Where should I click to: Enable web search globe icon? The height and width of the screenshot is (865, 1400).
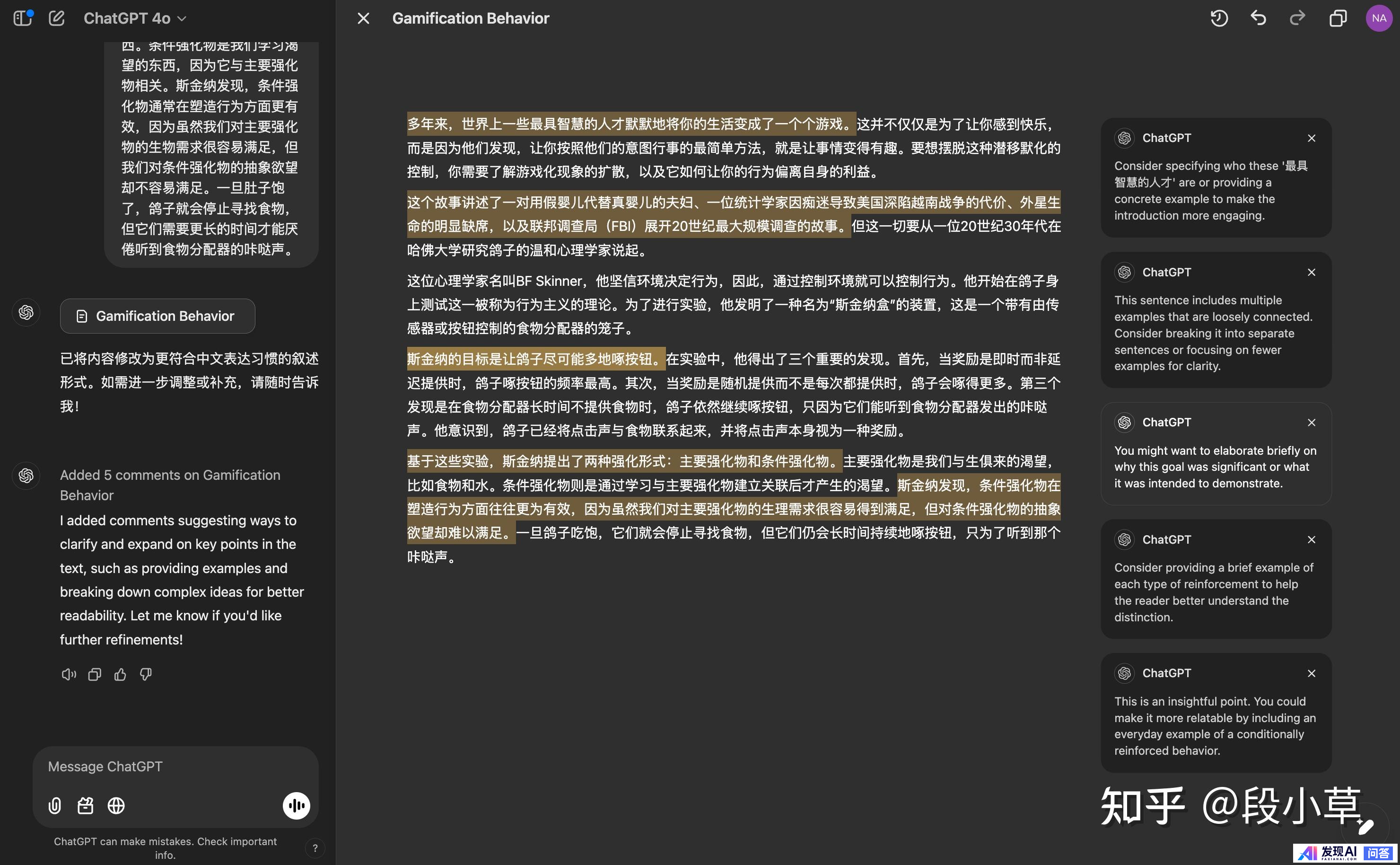[x=116, y=805]
